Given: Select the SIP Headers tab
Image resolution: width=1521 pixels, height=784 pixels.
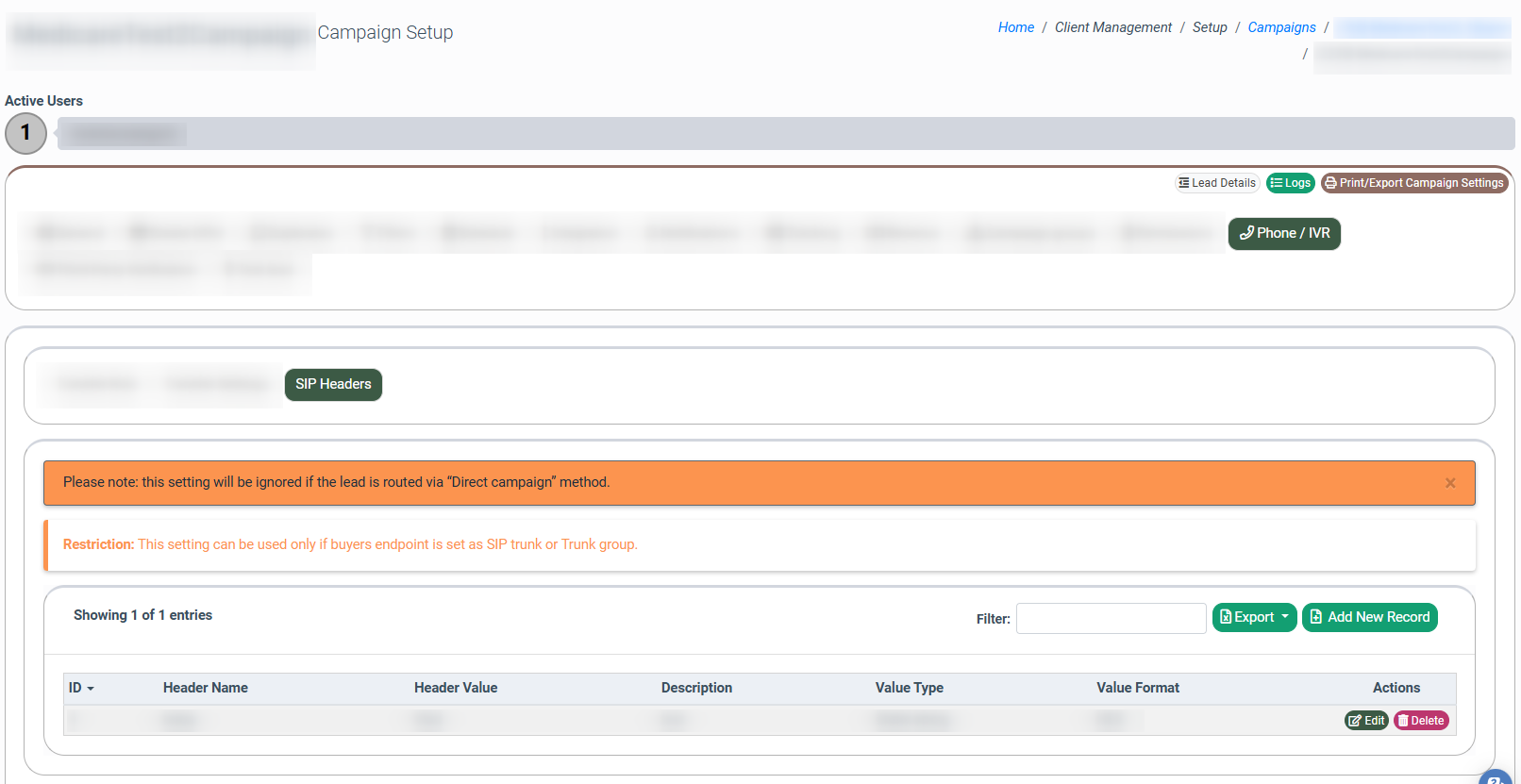Looking at the screenshot, I should (x=333, y=384).
